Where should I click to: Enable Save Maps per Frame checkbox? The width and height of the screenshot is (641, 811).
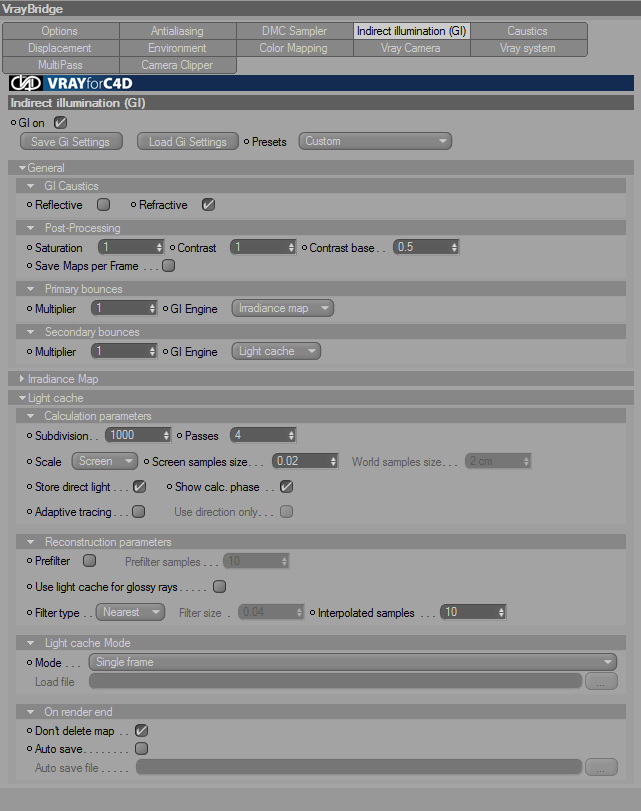169,265
